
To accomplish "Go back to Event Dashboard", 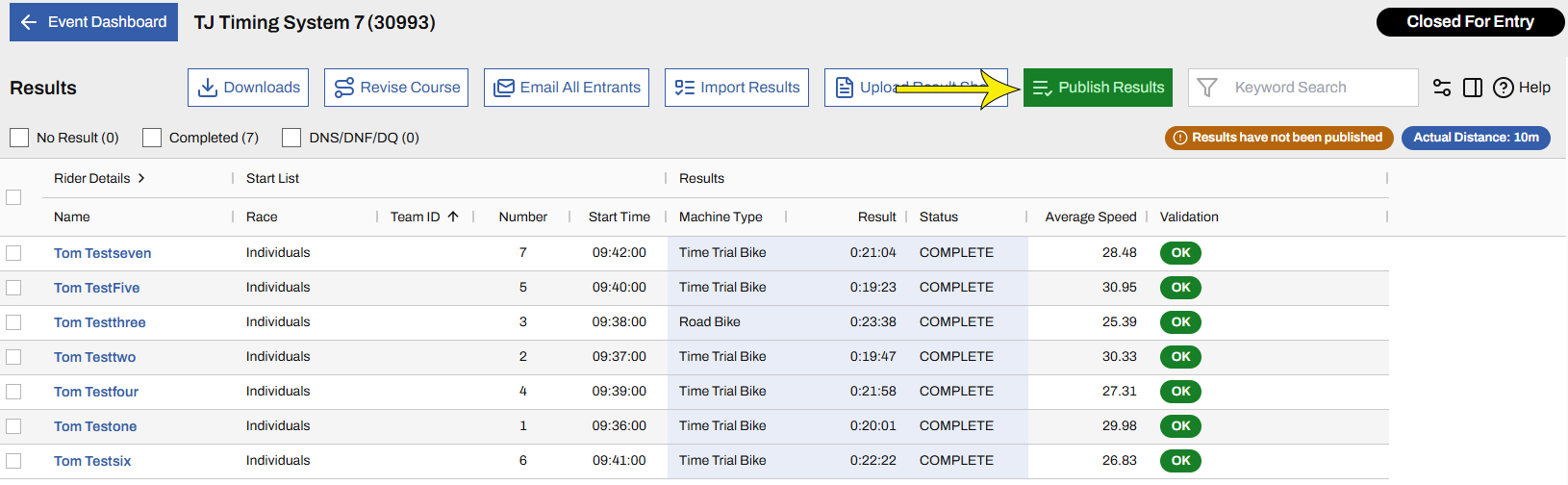I will (93, 21).
